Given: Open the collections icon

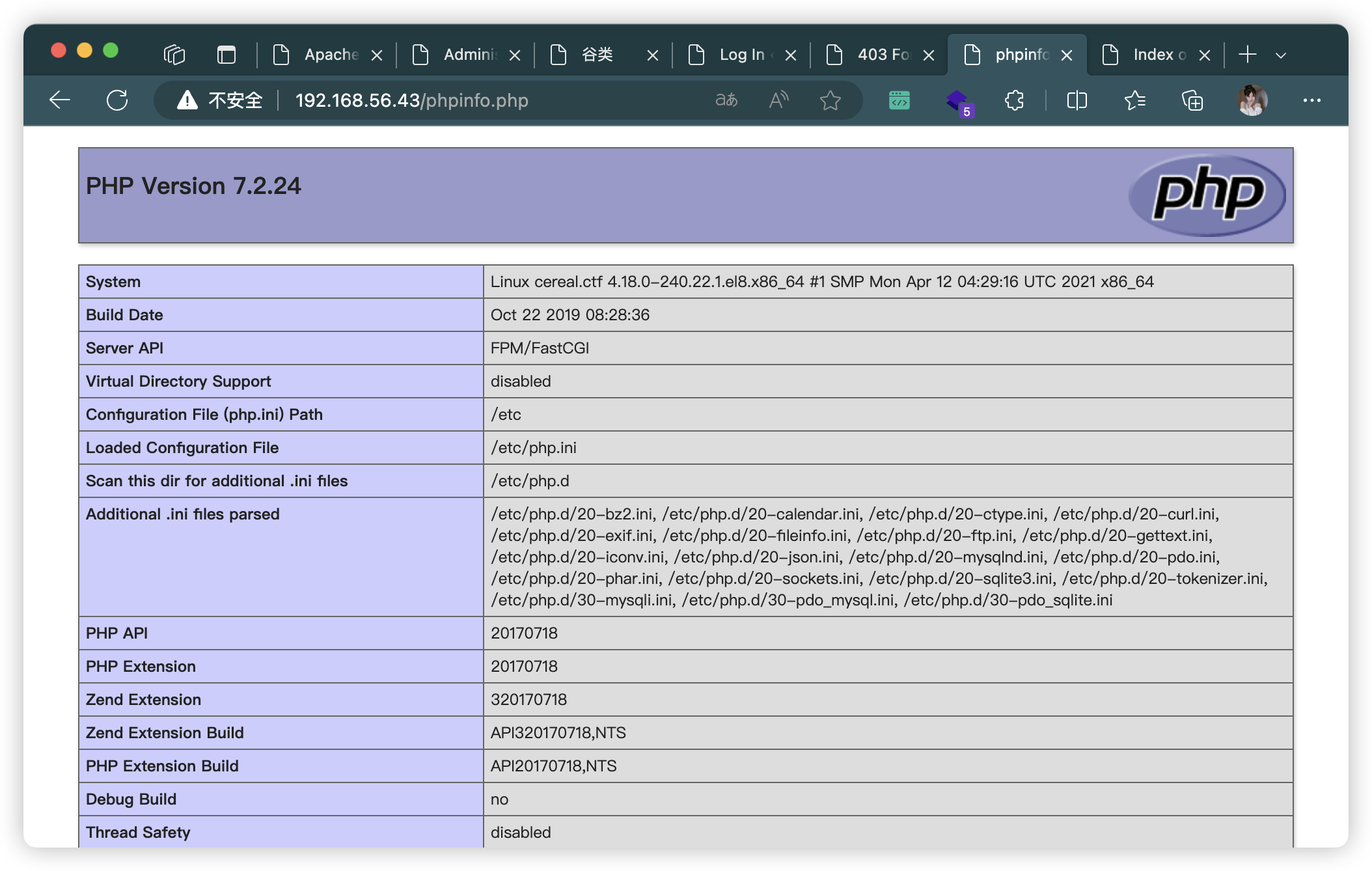Looking at the screenshot, I should tap(1192, 100).
